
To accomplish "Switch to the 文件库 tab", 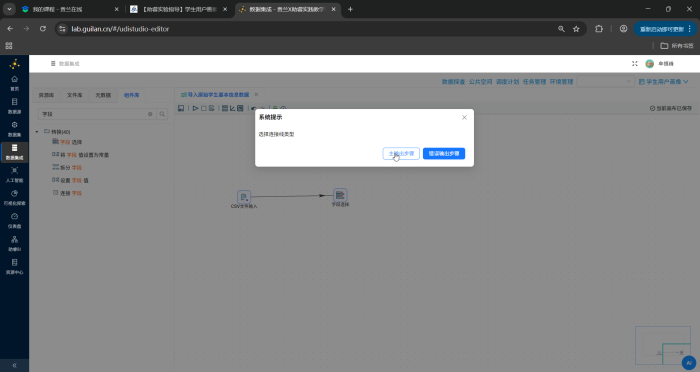I will (75, 96).
